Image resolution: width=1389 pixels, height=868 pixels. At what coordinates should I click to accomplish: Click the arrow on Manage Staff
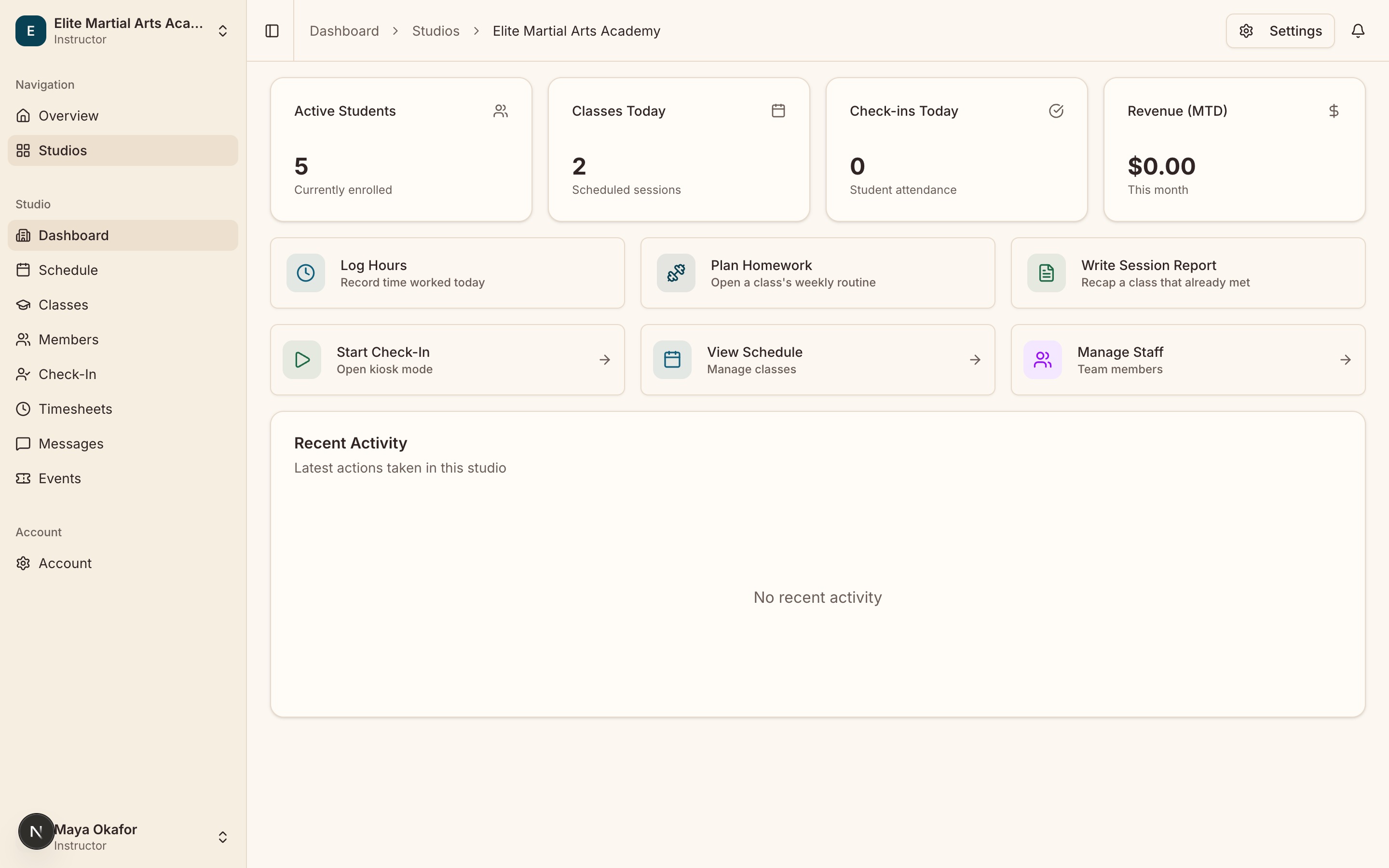click(x=1346, y=360)
